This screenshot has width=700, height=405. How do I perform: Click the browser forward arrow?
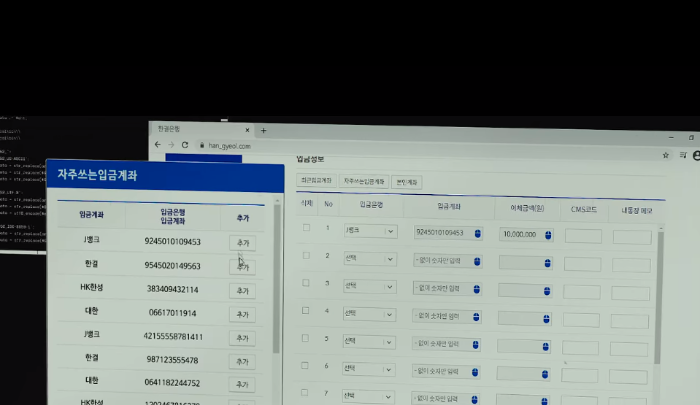171,145
